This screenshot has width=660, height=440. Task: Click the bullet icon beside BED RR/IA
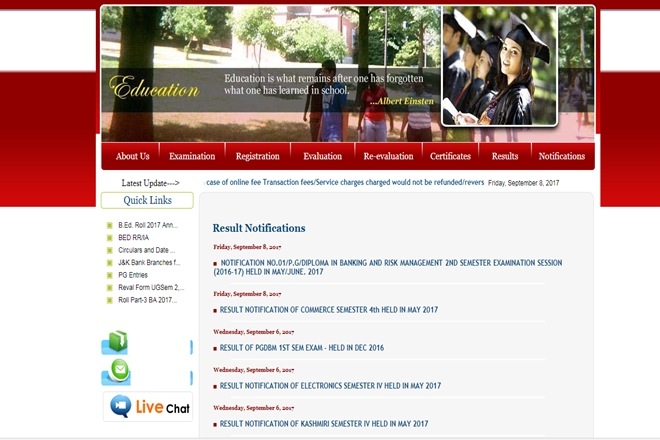point(109,238)
